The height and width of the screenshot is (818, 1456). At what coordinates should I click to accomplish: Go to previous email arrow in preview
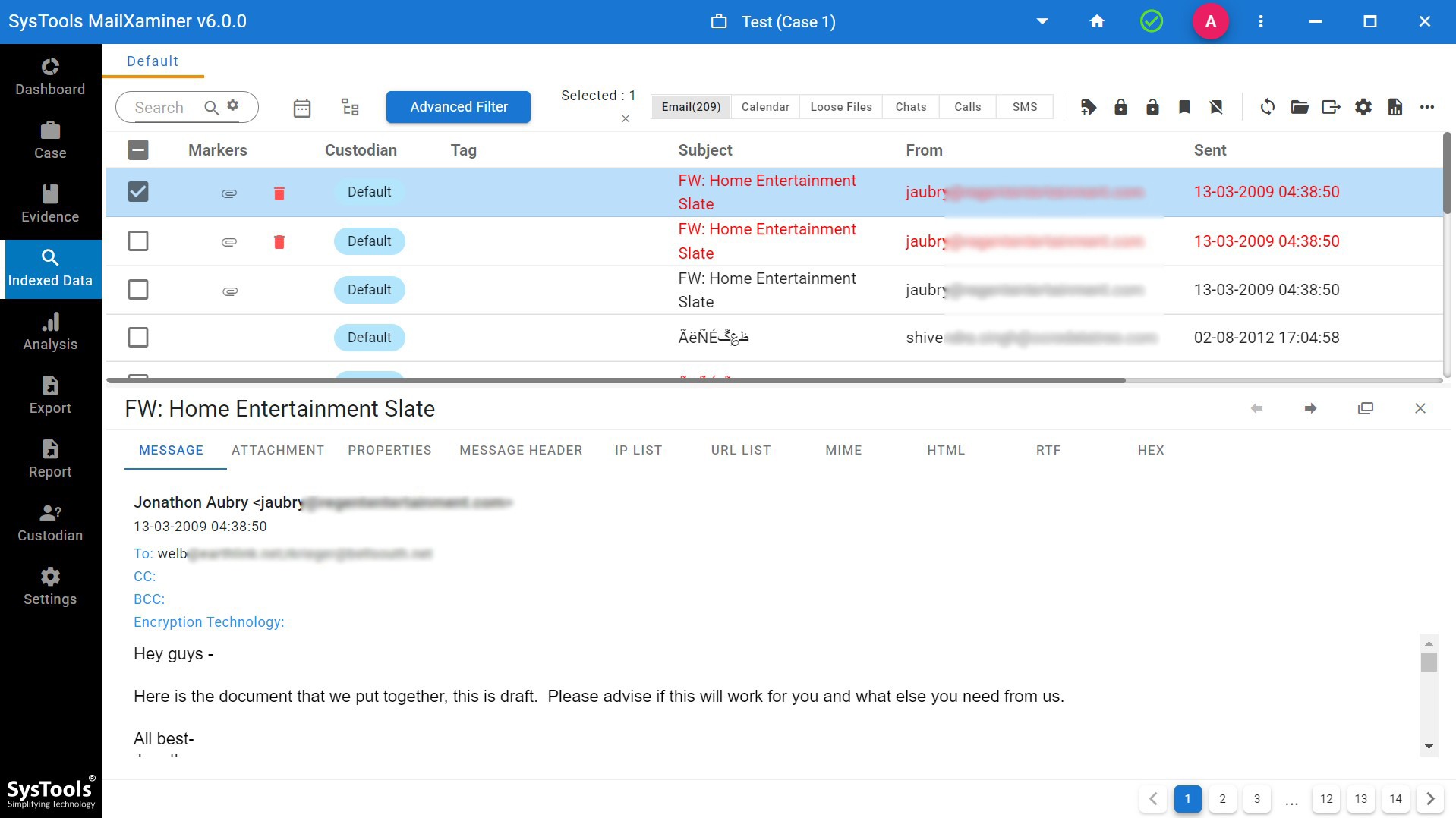pos(1256,408)
